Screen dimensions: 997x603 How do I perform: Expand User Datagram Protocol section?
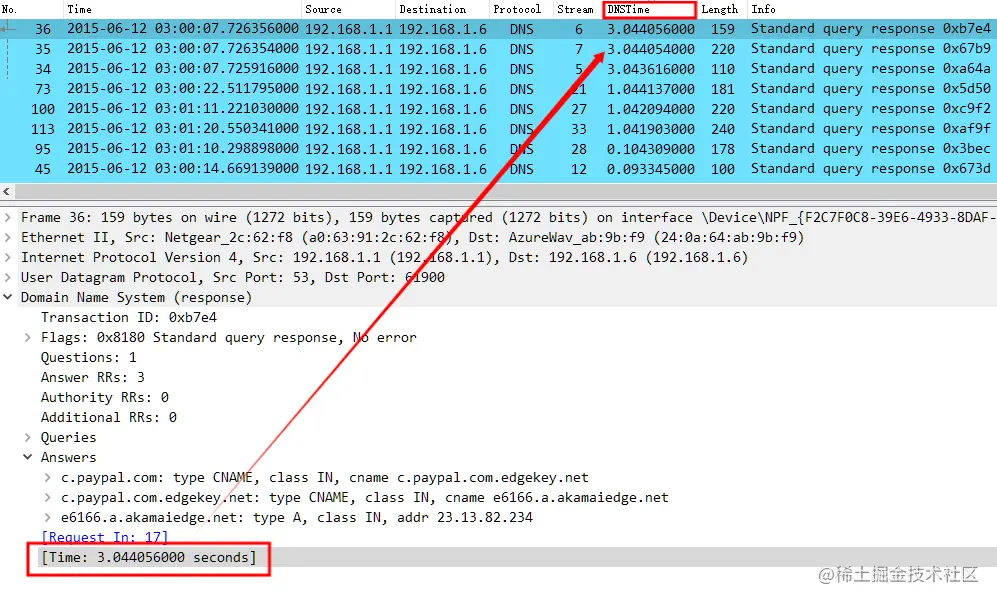click(8, 277)
